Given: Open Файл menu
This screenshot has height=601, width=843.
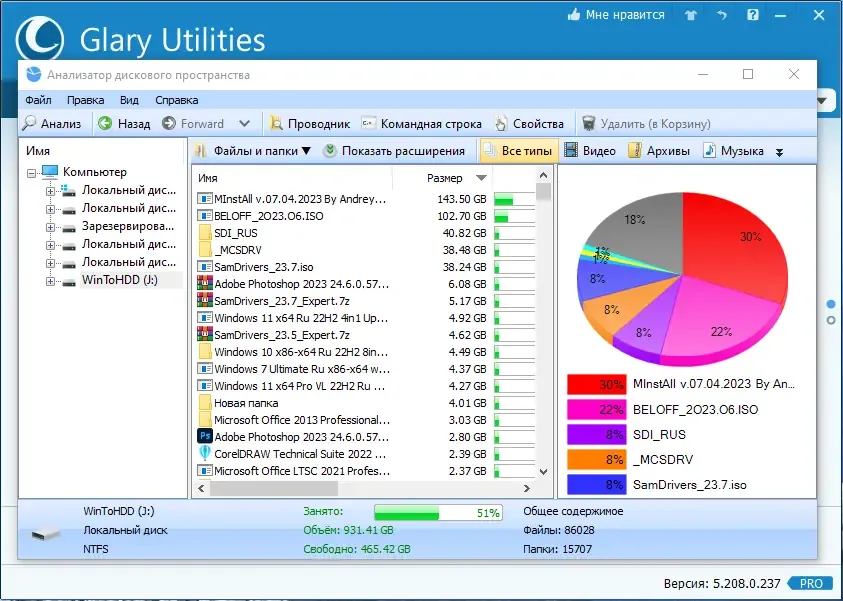Looking at the screenshot, I should (38, 100).
